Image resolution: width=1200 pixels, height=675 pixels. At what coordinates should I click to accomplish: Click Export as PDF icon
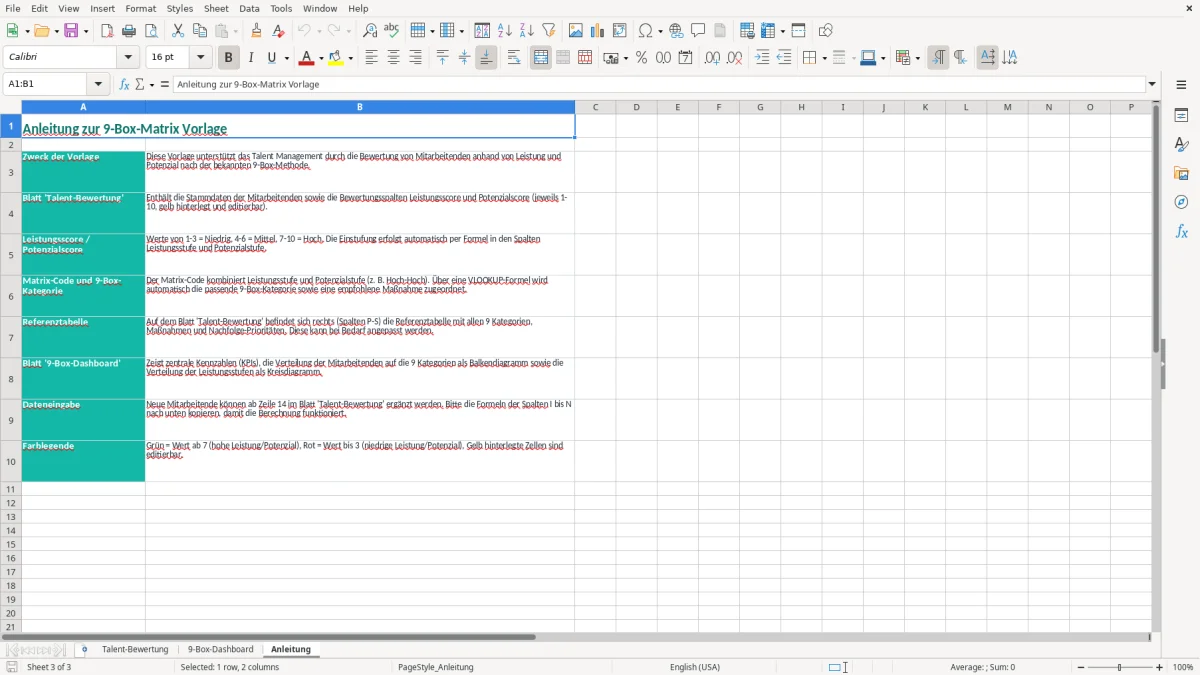pyautogui.click(x=107, y=31)
